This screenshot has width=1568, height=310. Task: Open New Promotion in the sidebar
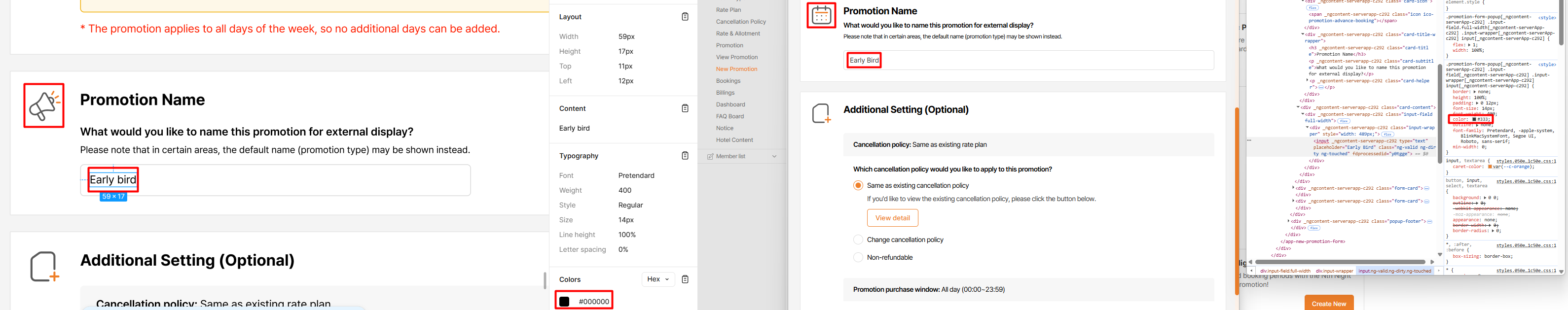736,69
